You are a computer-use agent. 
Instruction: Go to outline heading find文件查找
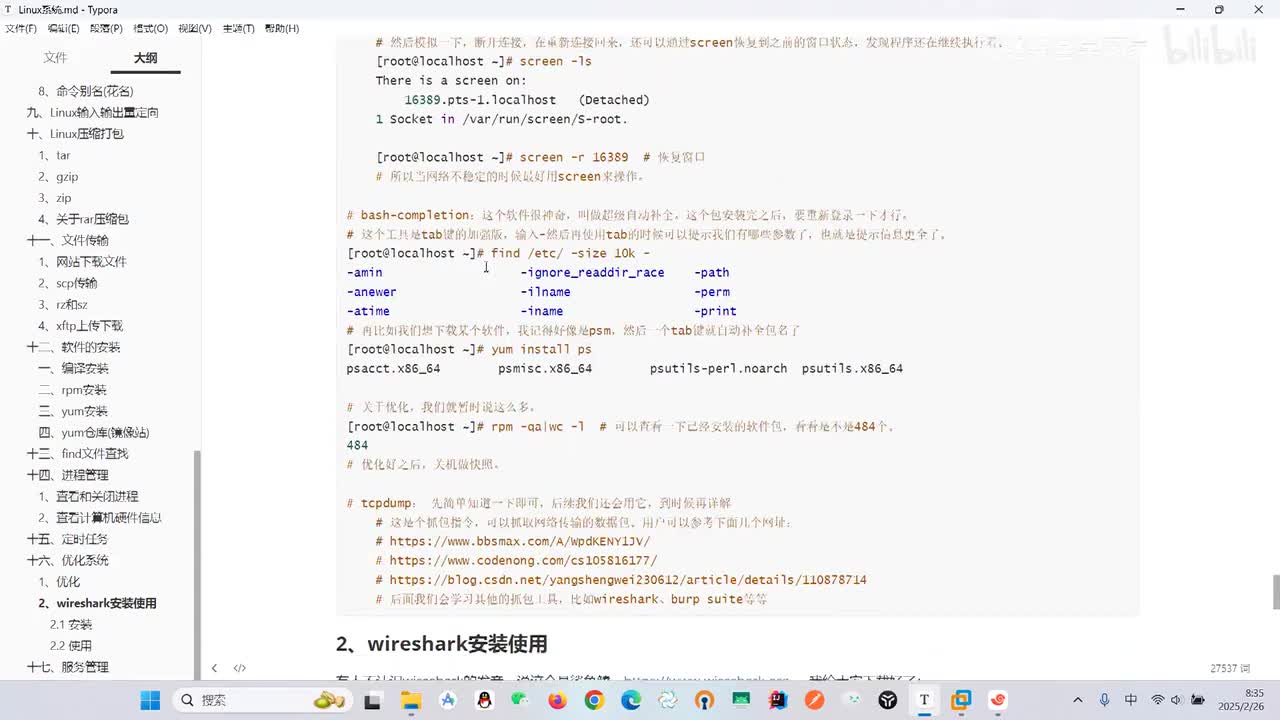pos(78,453)
